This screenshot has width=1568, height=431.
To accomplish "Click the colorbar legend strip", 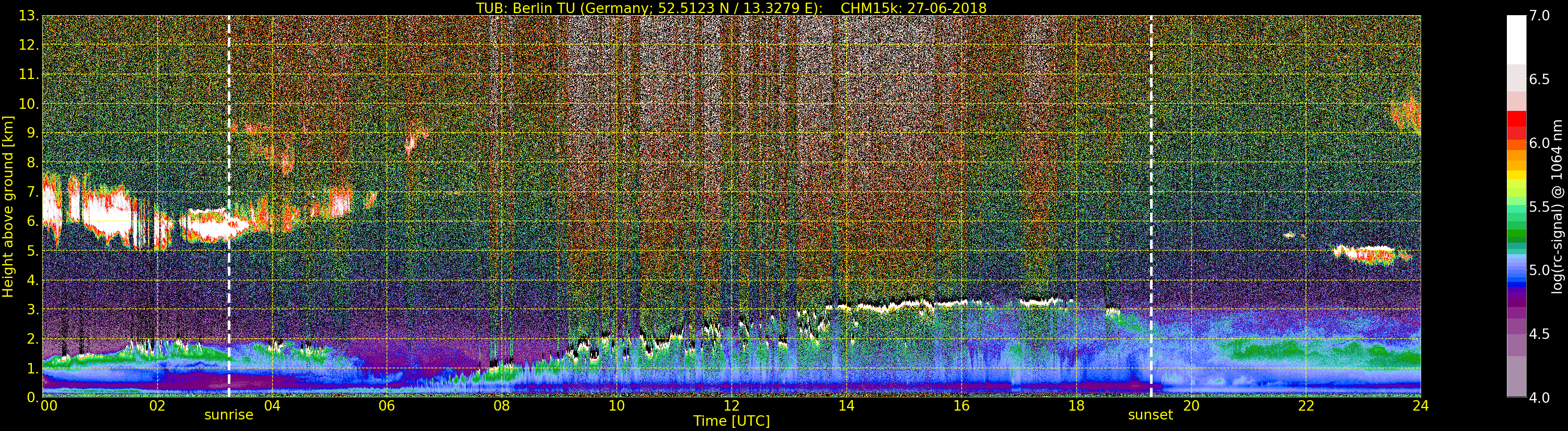I will point(1516,206).
